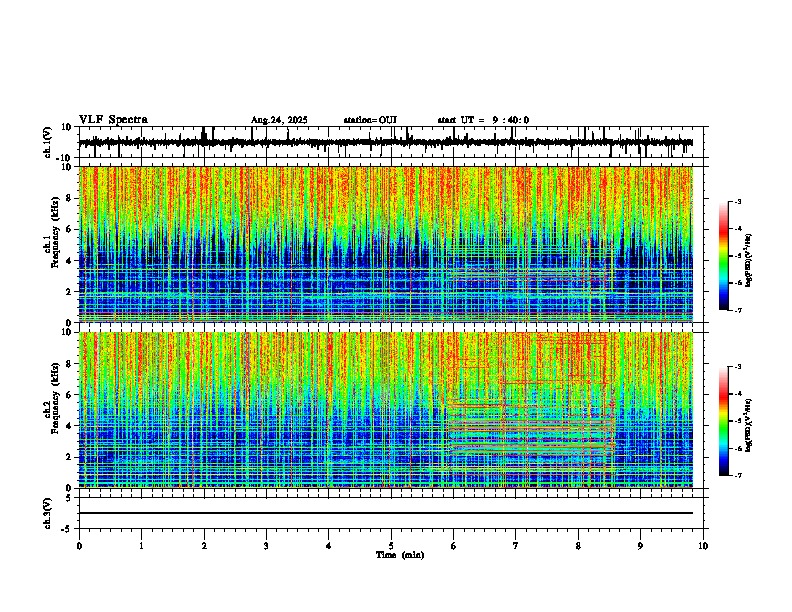Viewport: 792px width, 612px height.
Task: Click the "4" kHz tick of ch.1 frequency axis
Action: click(70, 261)
